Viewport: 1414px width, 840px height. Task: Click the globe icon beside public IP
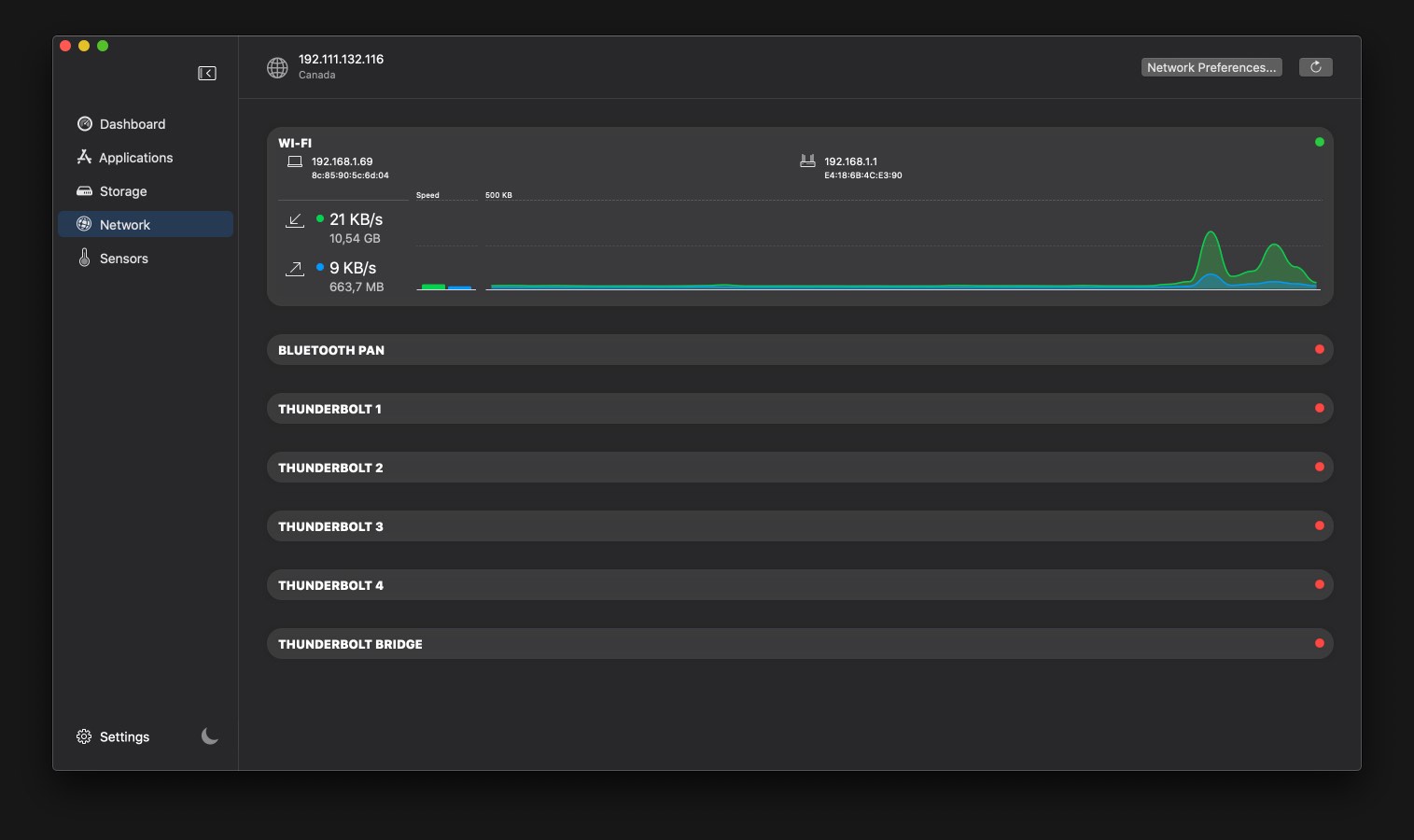(277, 67)
